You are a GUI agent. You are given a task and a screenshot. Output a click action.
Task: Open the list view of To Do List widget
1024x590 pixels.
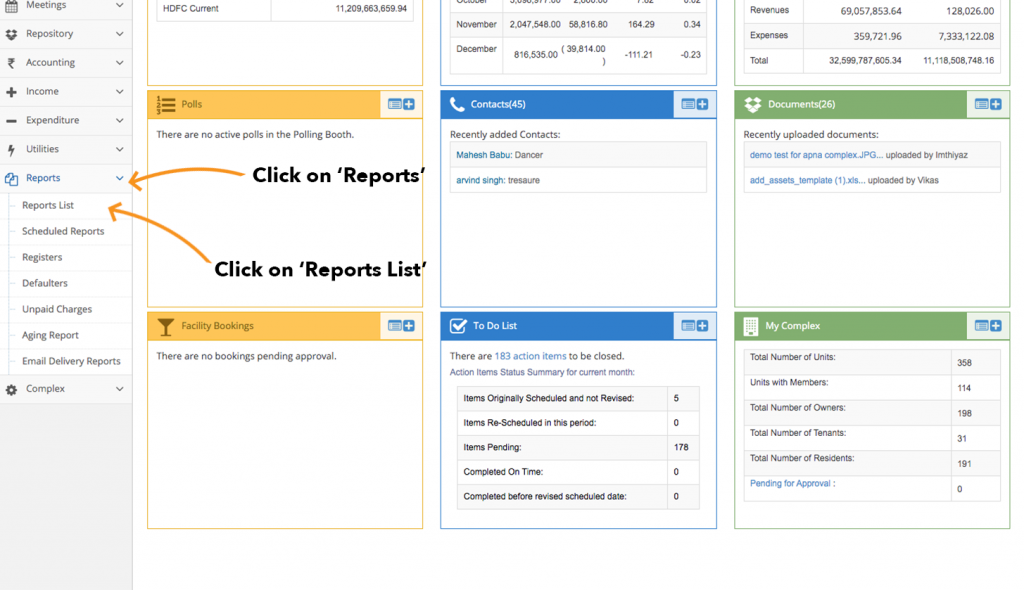688,326
